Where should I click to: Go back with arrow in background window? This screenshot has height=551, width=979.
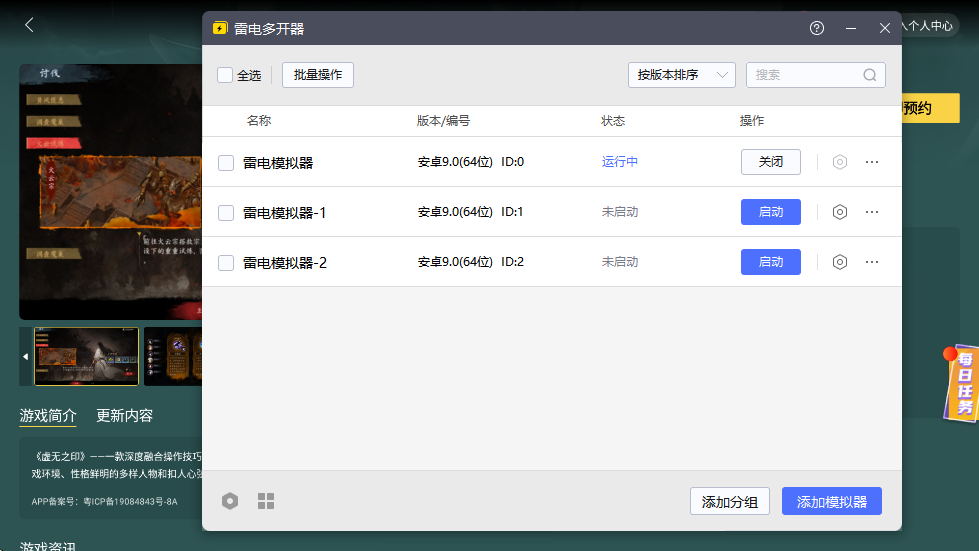point(29,25)
